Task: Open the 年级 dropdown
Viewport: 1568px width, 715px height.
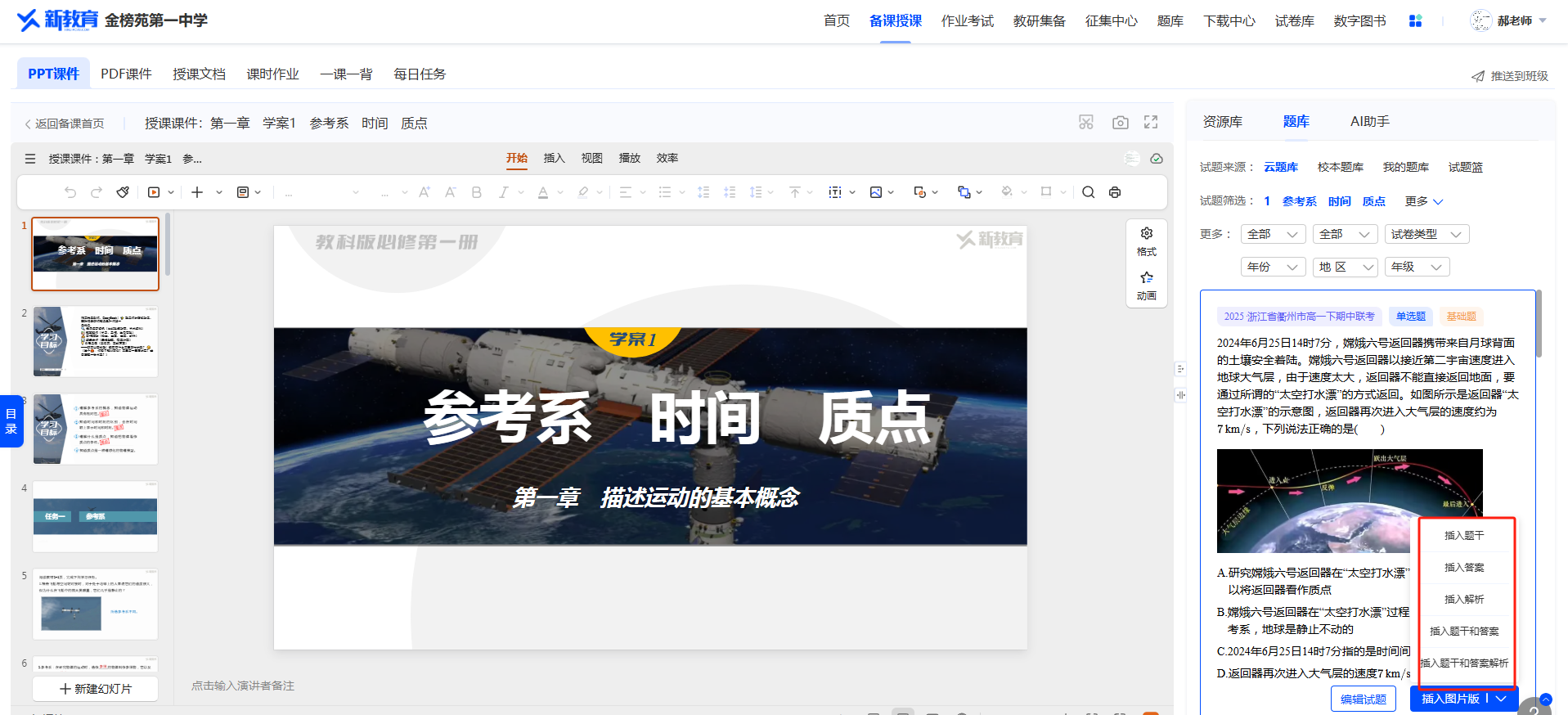Action: point(1417,267)
